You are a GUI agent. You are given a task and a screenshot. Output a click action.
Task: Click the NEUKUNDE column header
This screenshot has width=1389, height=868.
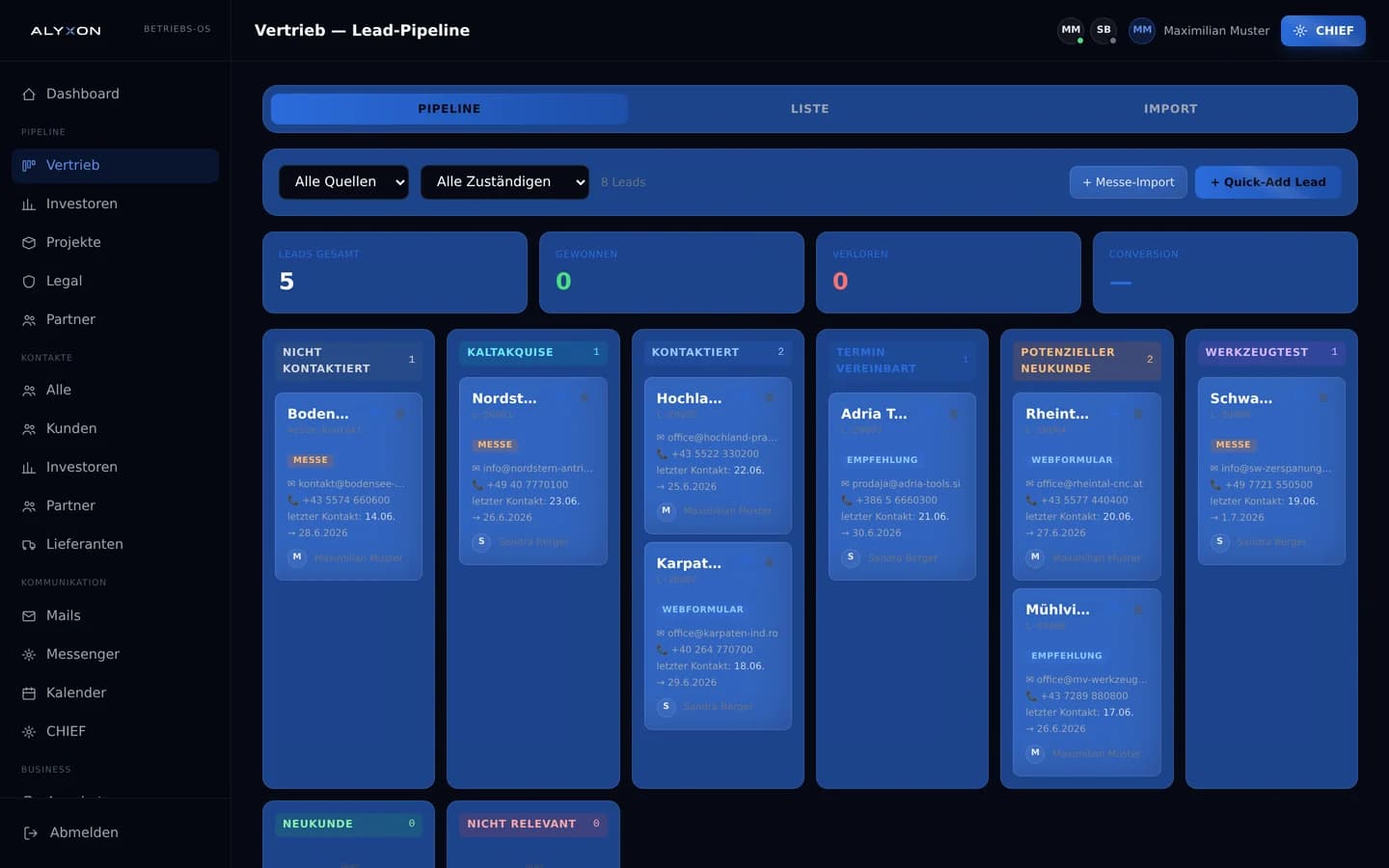[x=348, y=825]
